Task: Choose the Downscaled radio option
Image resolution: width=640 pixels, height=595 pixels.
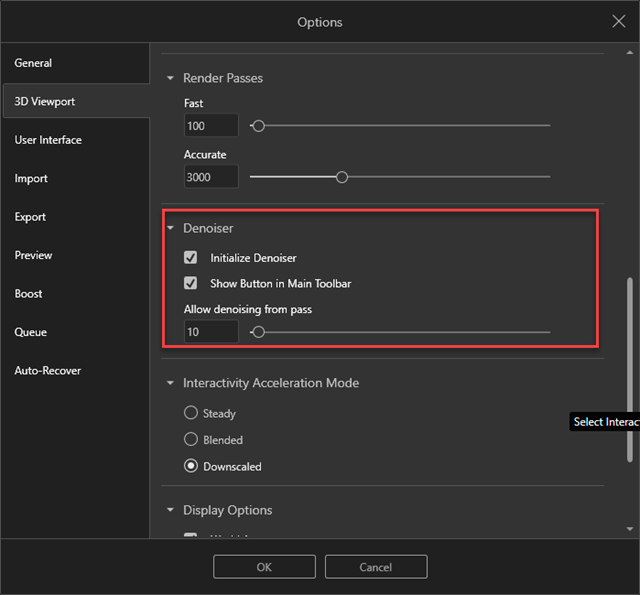Action: pyautogui.click(x=191, y=466)
